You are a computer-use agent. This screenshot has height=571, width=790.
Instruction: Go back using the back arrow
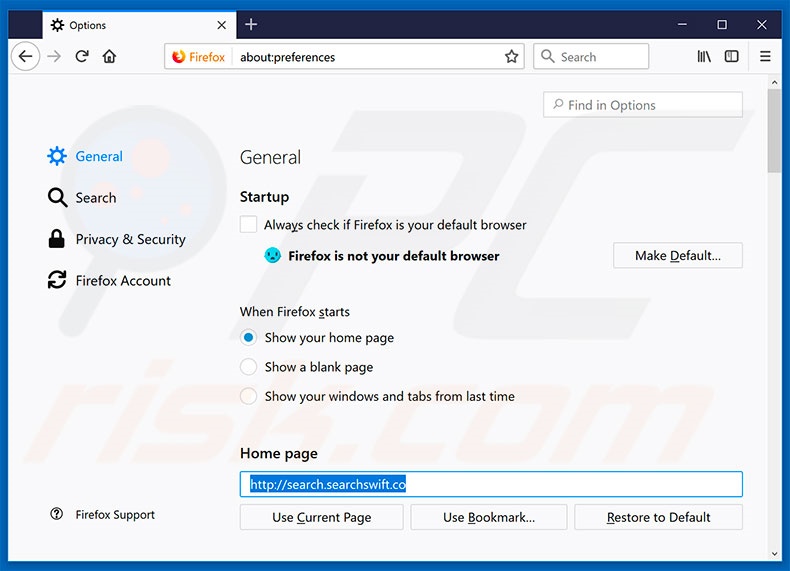tap(25, 56)
